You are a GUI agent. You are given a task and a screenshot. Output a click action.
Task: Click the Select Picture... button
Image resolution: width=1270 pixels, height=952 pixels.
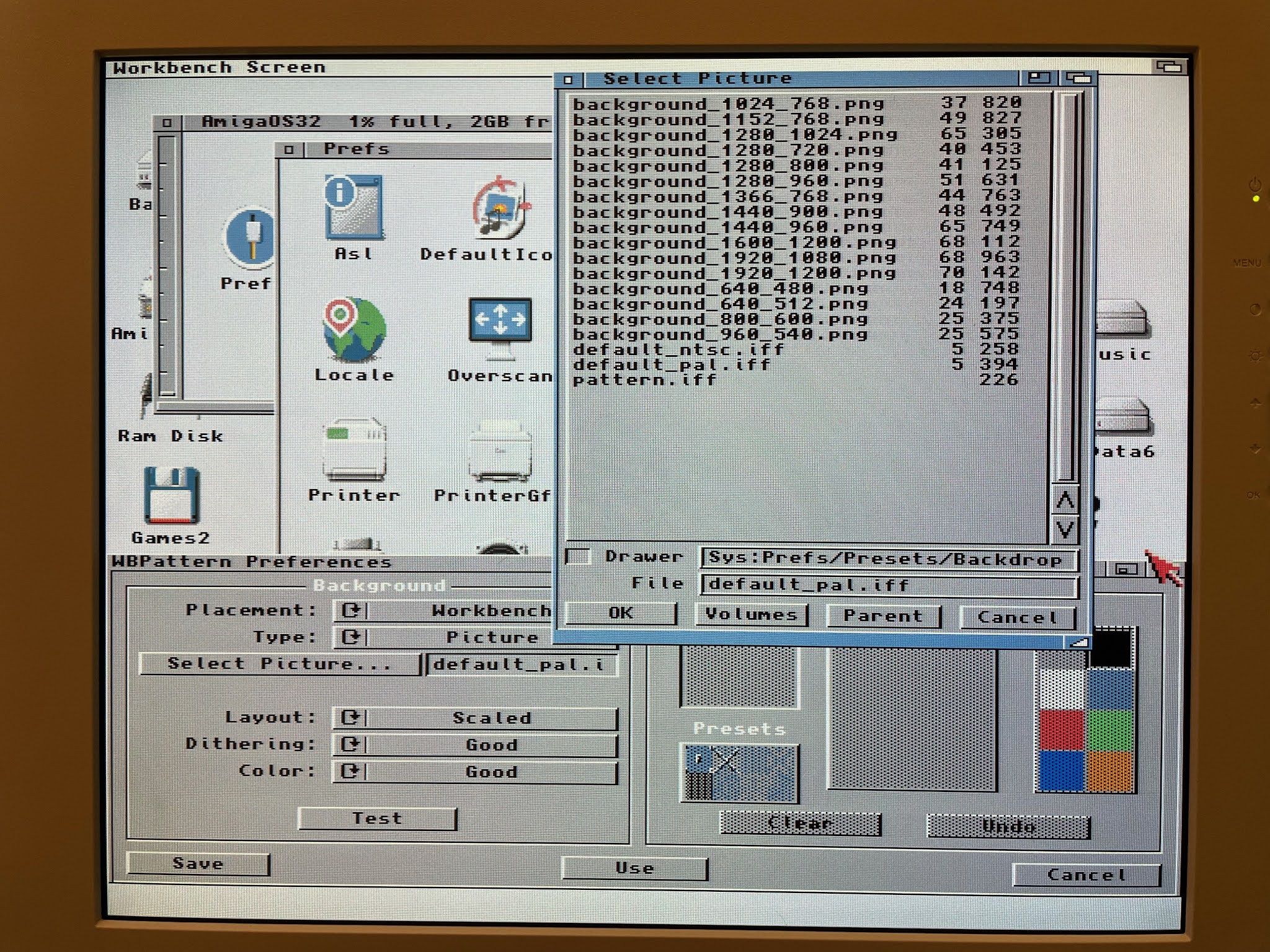coord(280,664)
